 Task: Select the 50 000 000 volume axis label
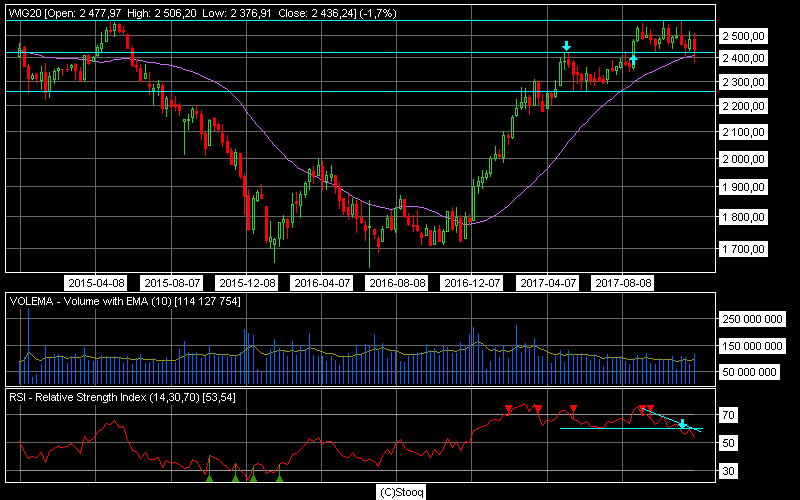pyautogui.click(x=749, y=372)
